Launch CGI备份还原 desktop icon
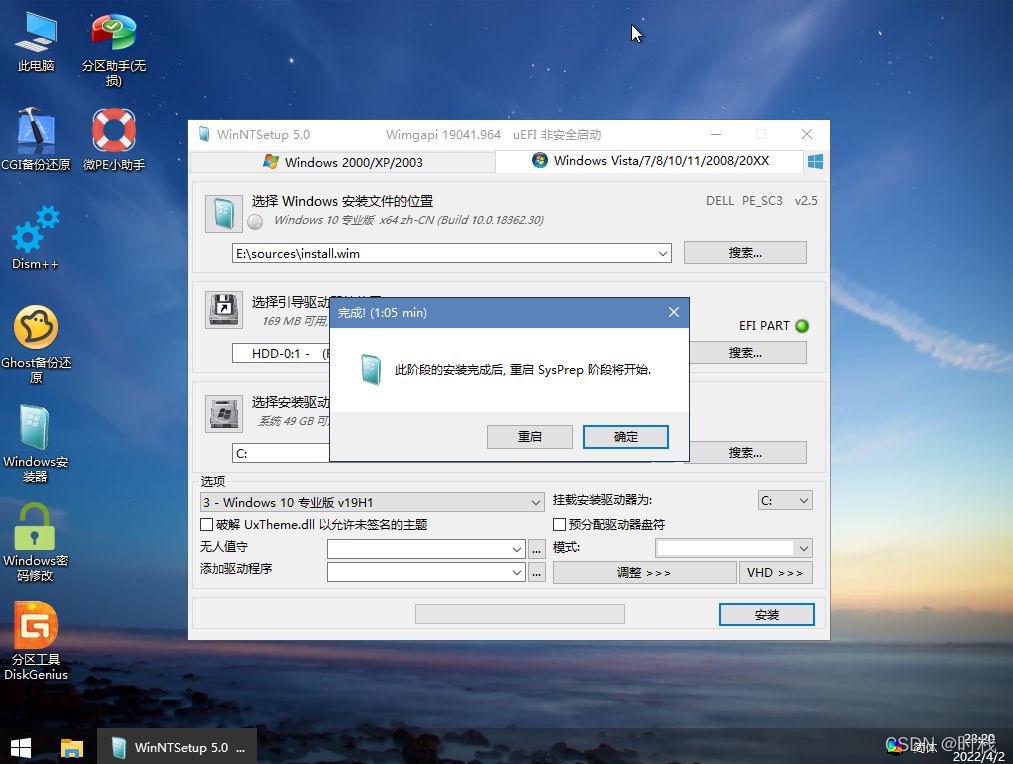 coord(36,139)
